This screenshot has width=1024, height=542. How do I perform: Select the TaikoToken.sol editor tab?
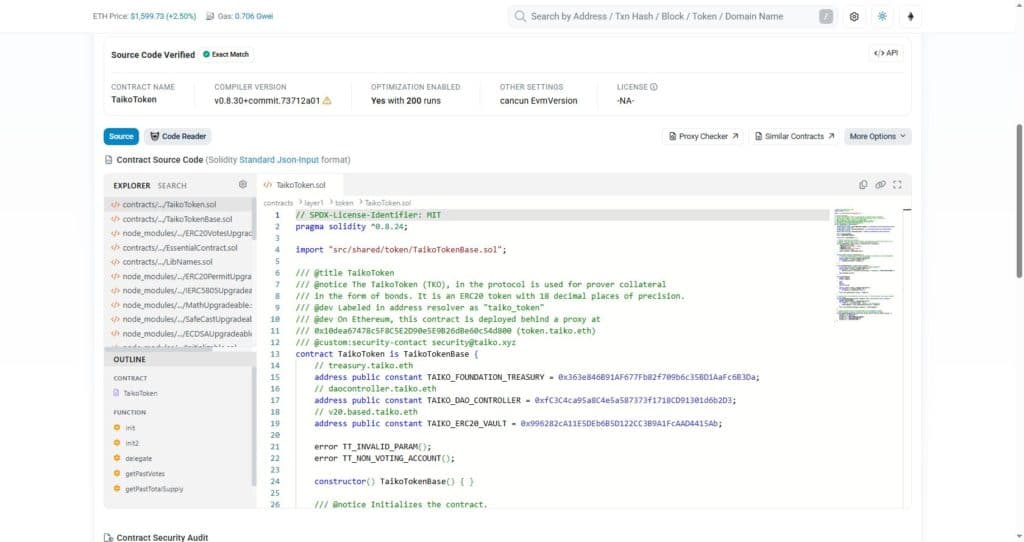coord(300,185)
